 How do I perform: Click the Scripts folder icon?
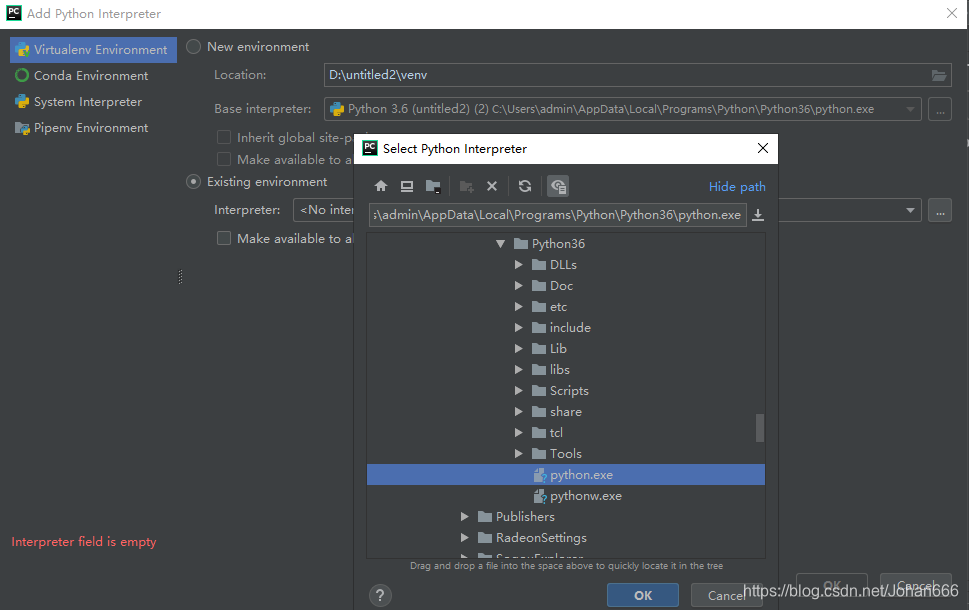[x=539, y=391]
